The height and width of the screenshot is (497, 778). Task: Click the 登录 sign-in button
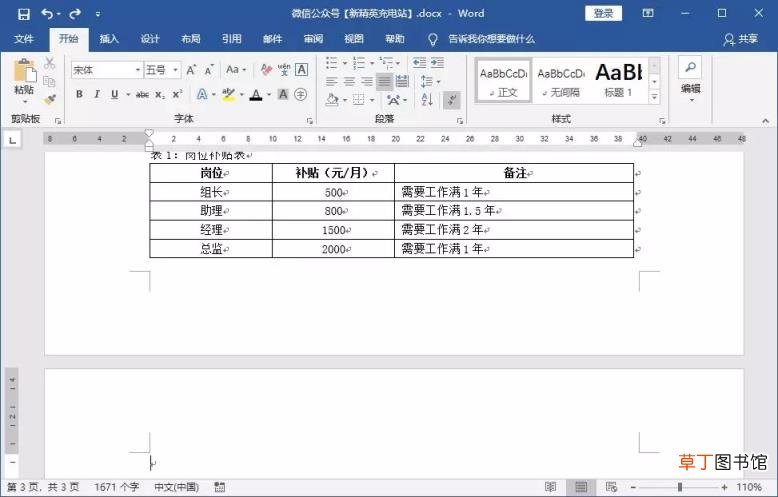click(x=603, y=13)
